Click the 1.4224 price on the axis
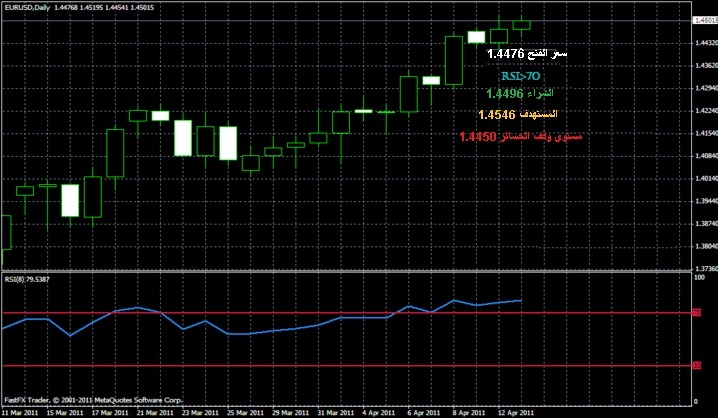The image size is (718, 418). tap(704, 112)
